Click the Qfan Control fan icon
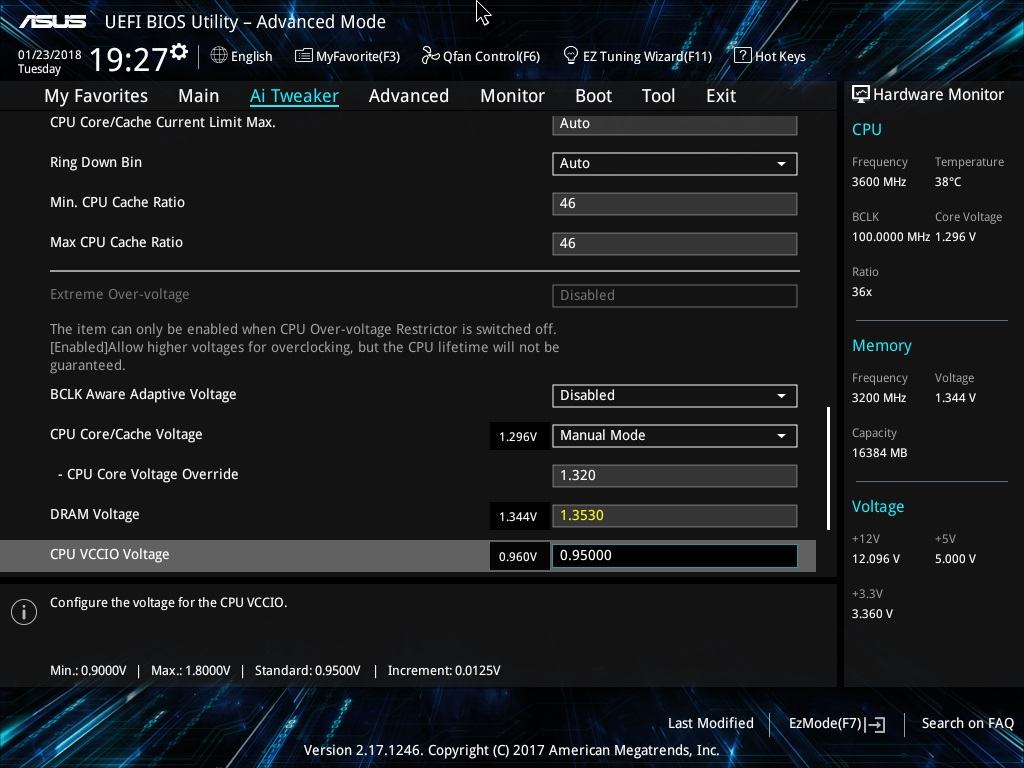The width and height of the screenshot is (1024, 768). click(x=430, y=56)
